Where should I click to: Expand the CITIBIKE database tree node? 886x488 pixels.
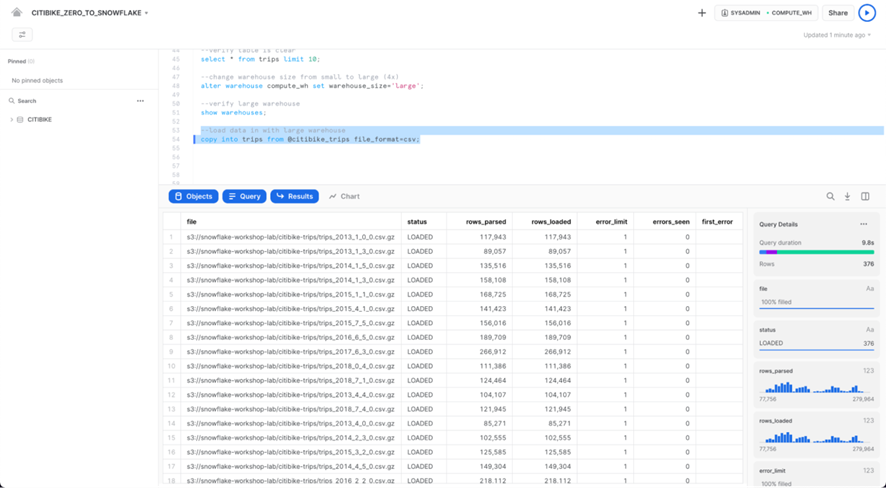[12, 120]
